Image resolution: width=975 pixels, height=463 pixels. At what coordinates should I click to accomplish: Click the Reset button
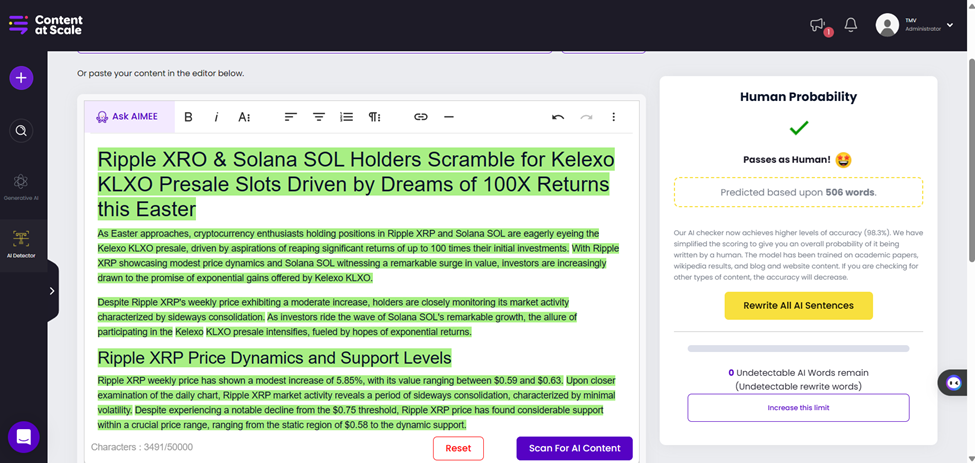458,448
